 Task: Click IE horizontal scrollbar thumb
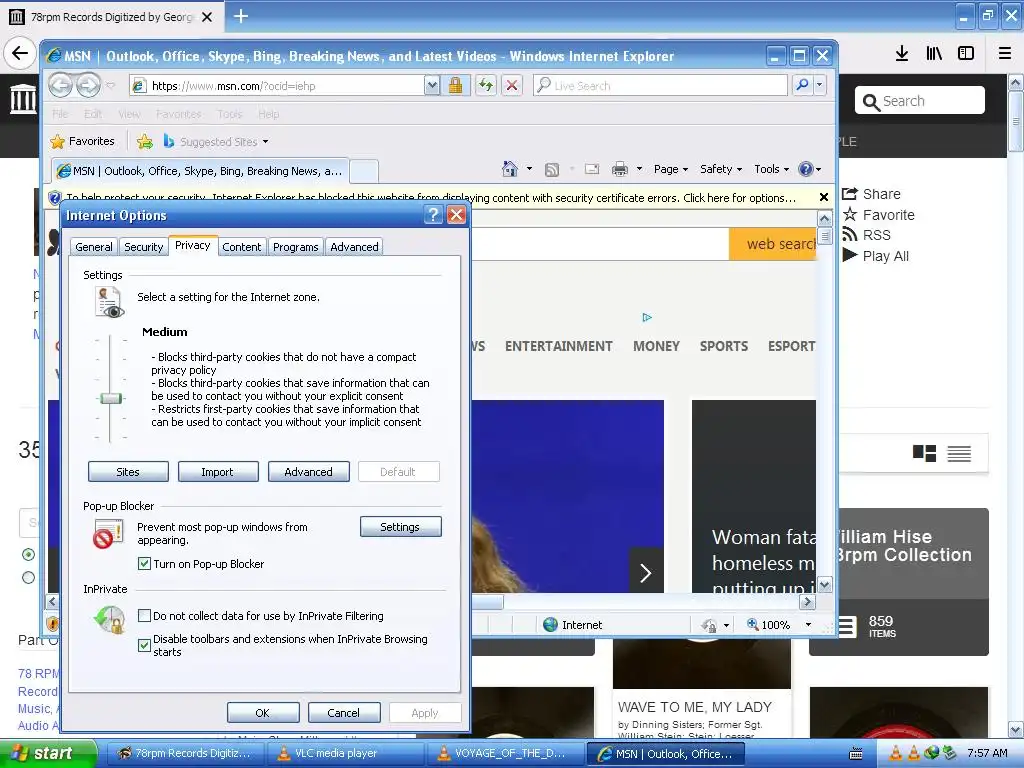tap(487, 601)
